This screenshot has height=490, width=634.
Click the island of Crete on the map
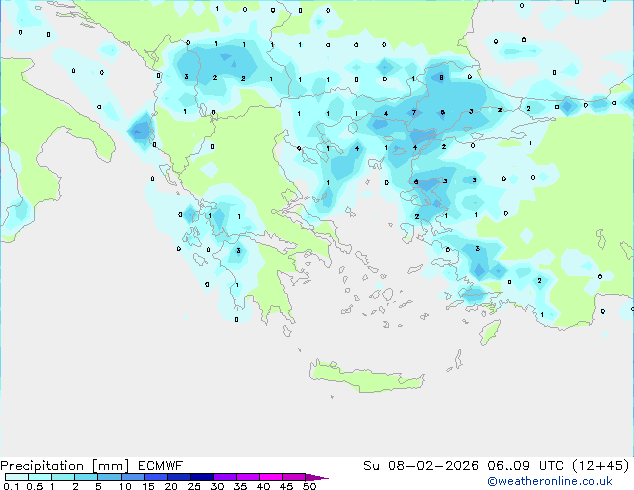click(x=367, y=376)
